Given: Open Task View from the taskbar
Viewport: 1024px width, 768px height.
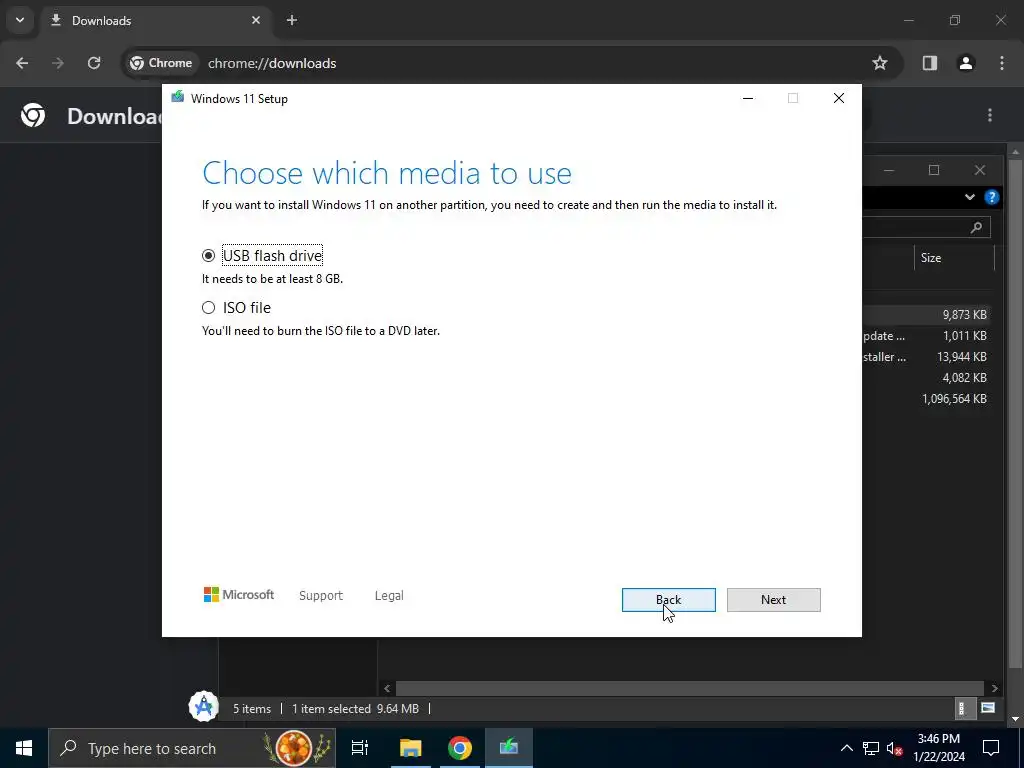Looking at the screenshot, I should pos(360,748).
